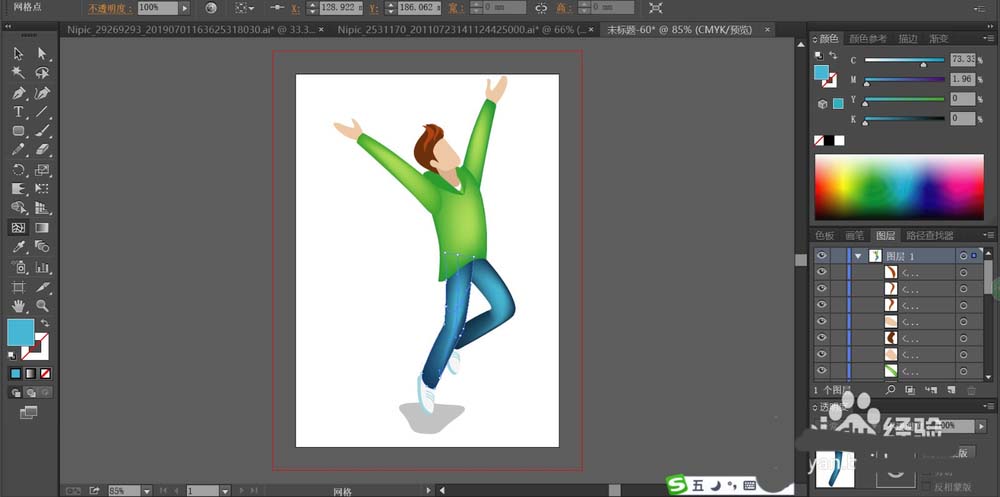Click the locate object magnifier in Layers panel
Screen dimensions: 1000x497
(890, 389)
